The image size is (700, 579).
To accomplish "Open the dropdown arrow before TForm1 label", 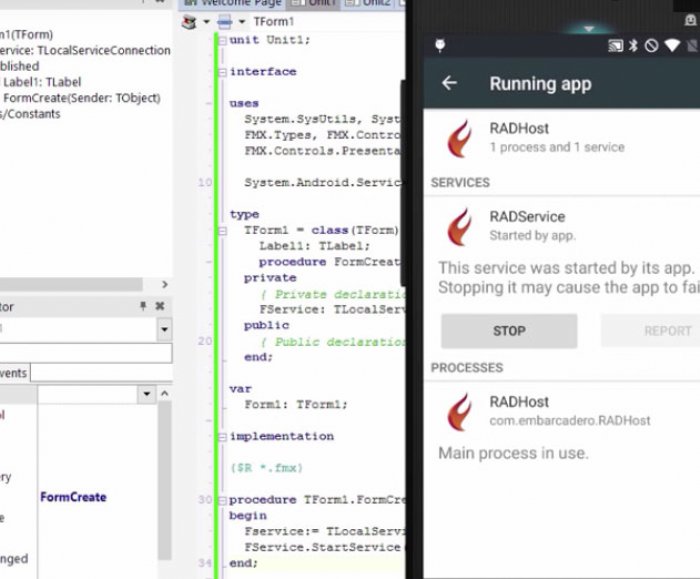I will pyautogui.click(x=242, y=22).
